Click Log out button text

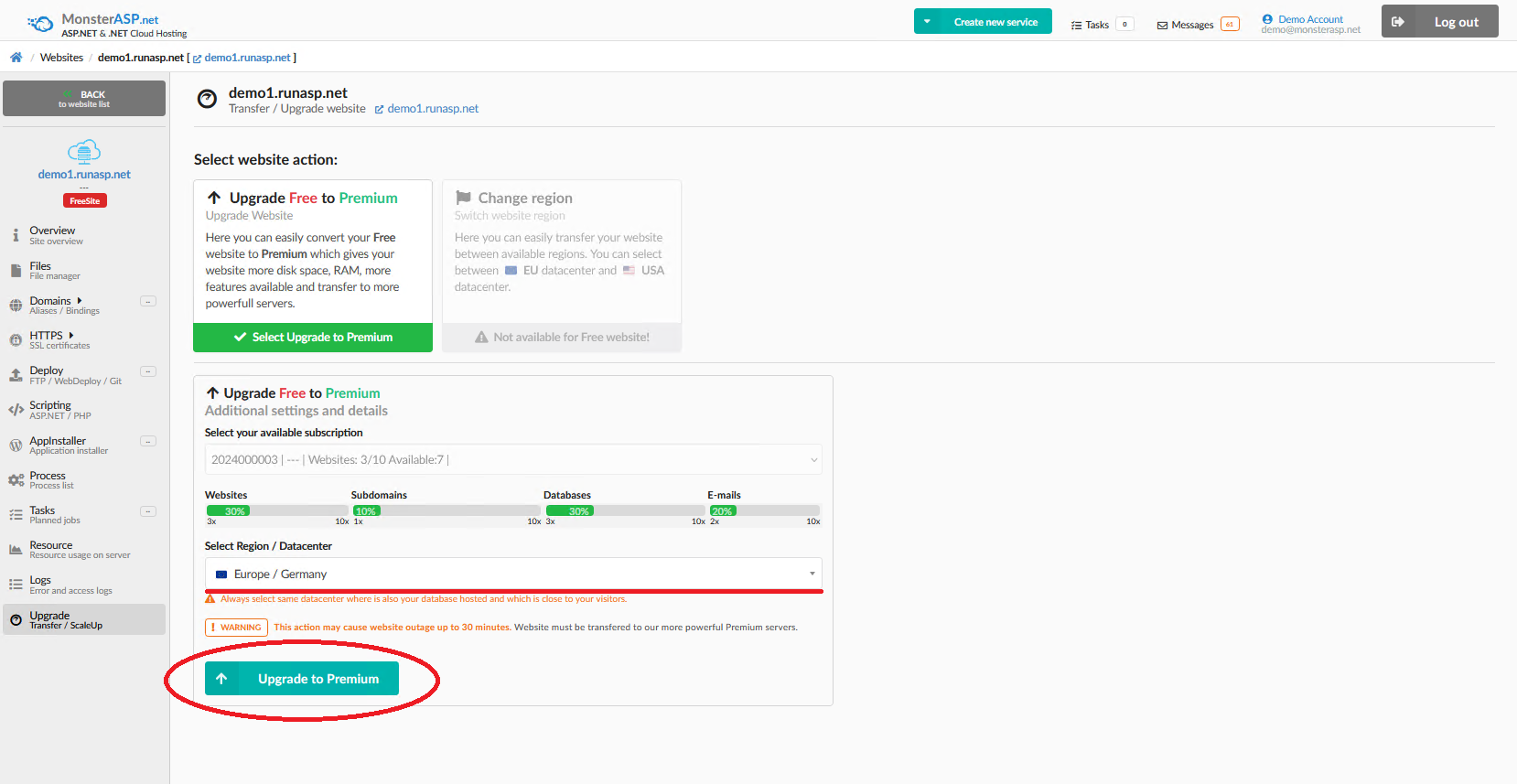pos(1456,22)
